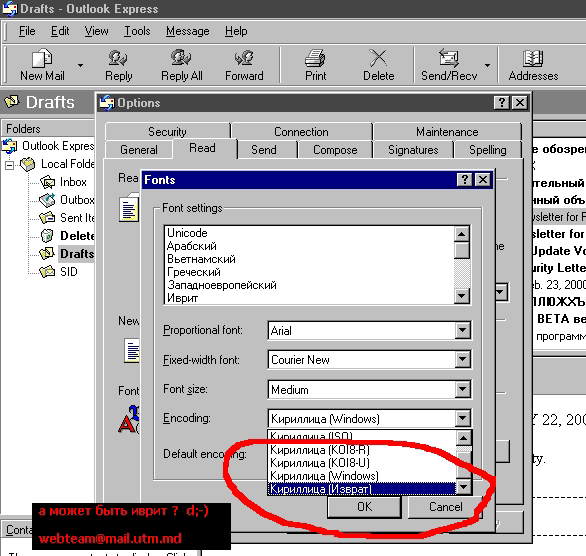Click the Fonts dialog help question button
586x556 pixels.
(465, 180)
